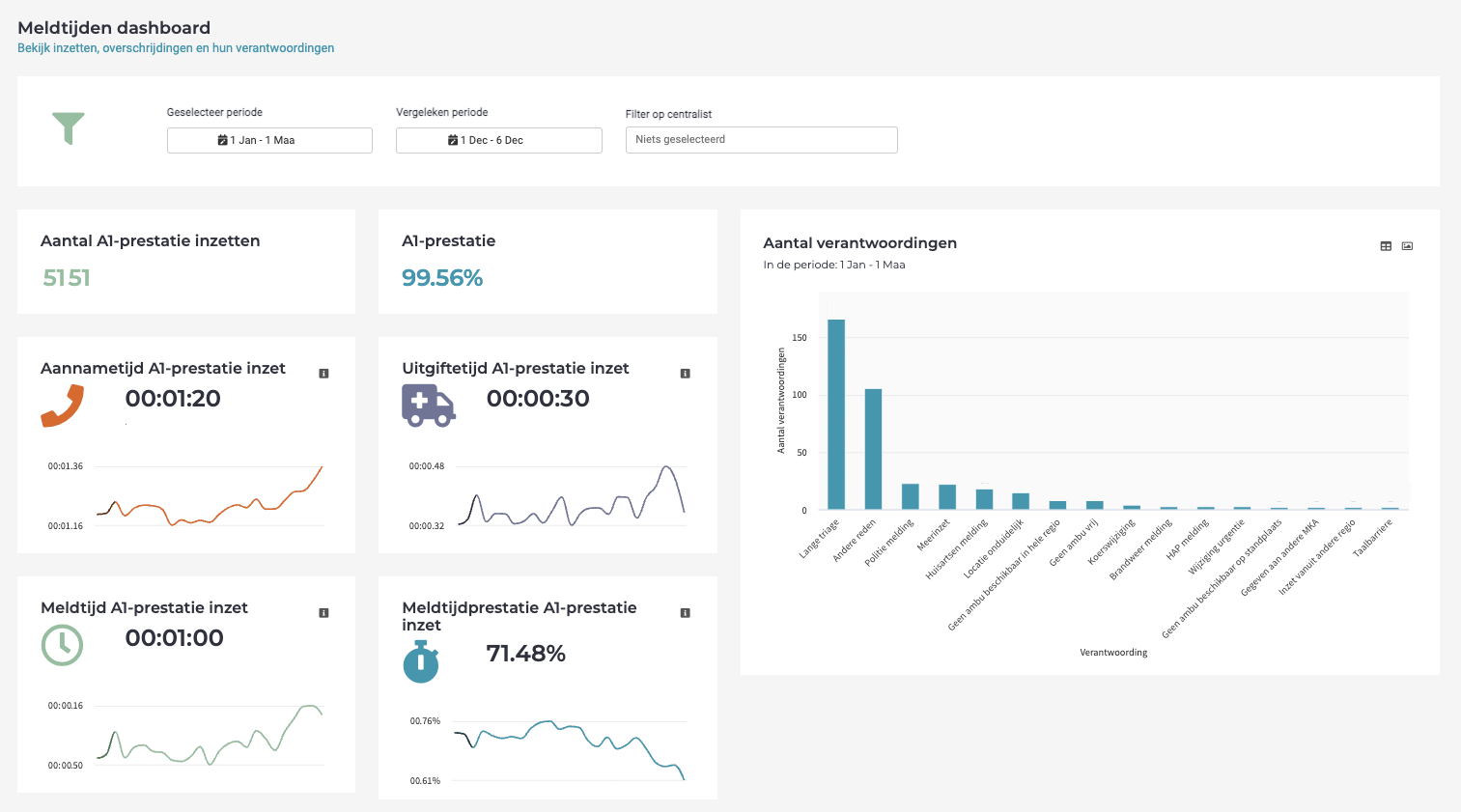Screen dimensions: 1461x812
Task: Switch chart to table view icon
Action: (1386, 246)
